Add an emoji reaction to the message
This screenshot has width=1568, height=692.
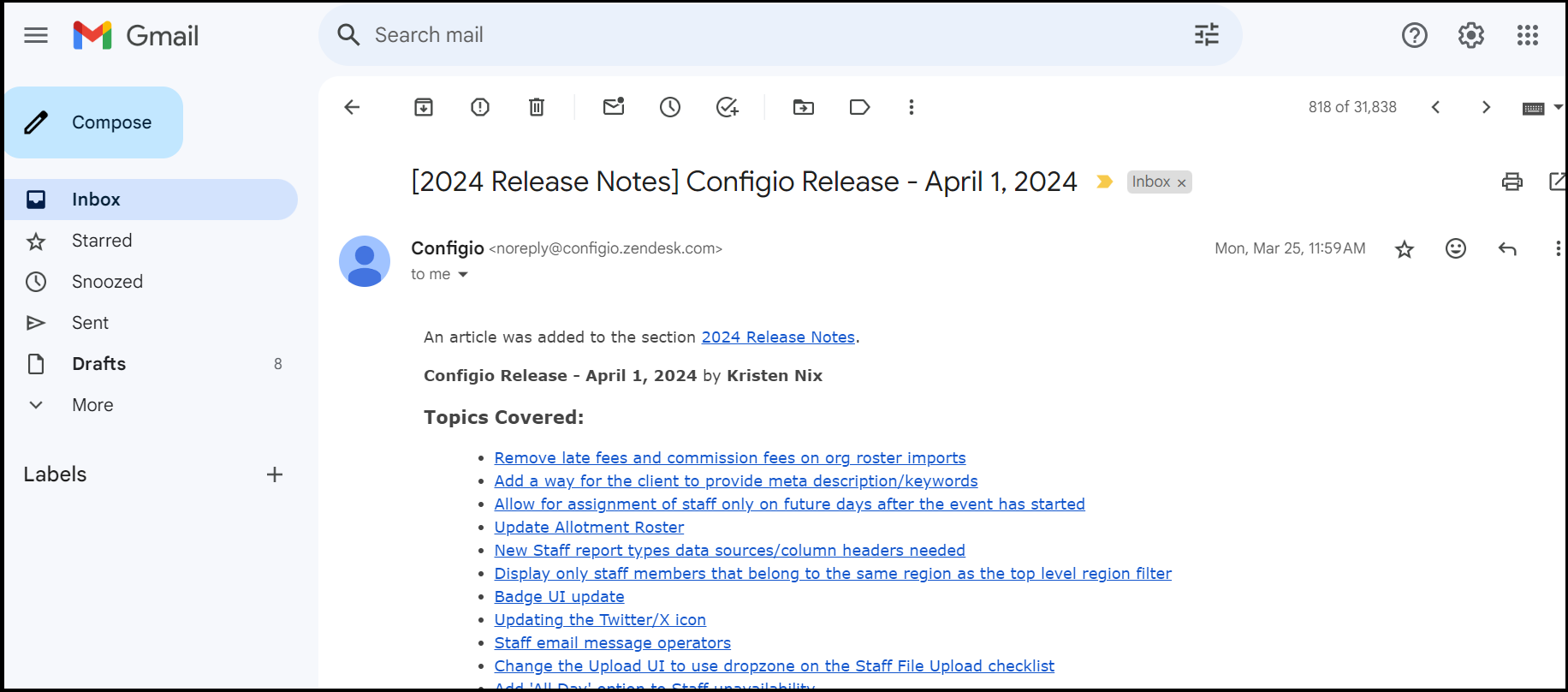tap(1456, 248)
